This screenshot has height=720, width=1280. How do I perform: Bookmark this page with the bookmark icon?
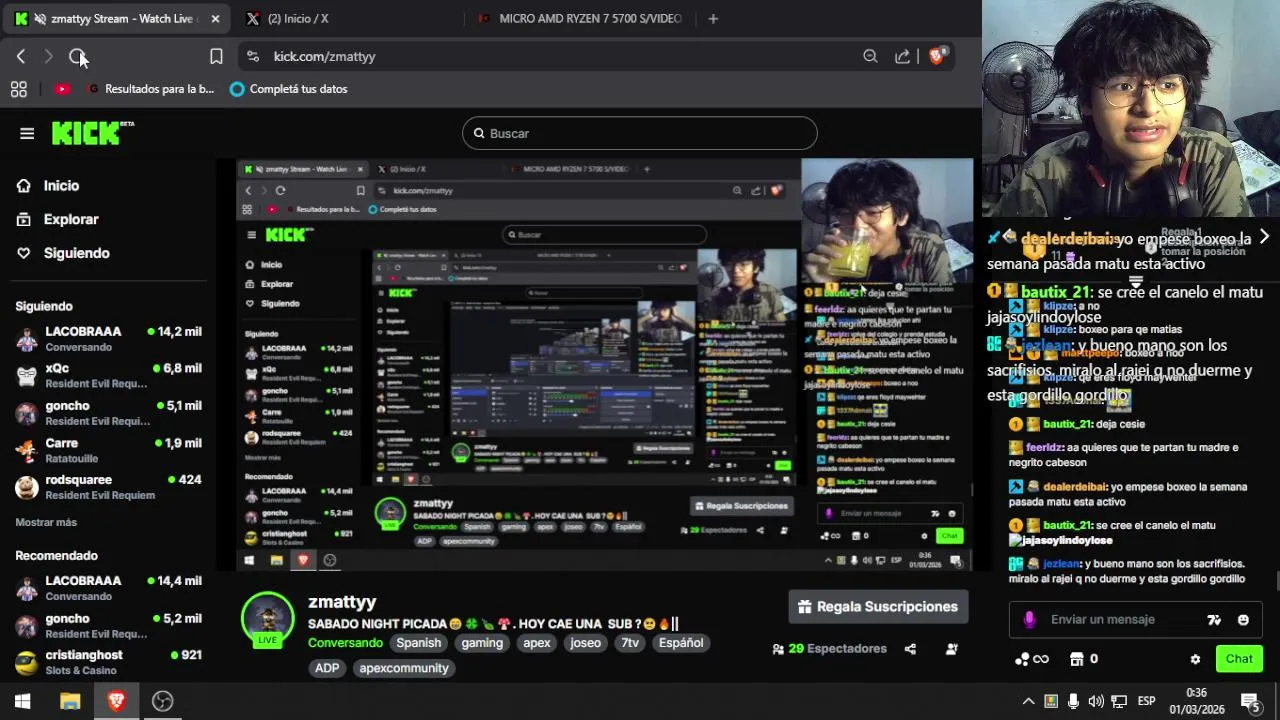click(216, 57)
